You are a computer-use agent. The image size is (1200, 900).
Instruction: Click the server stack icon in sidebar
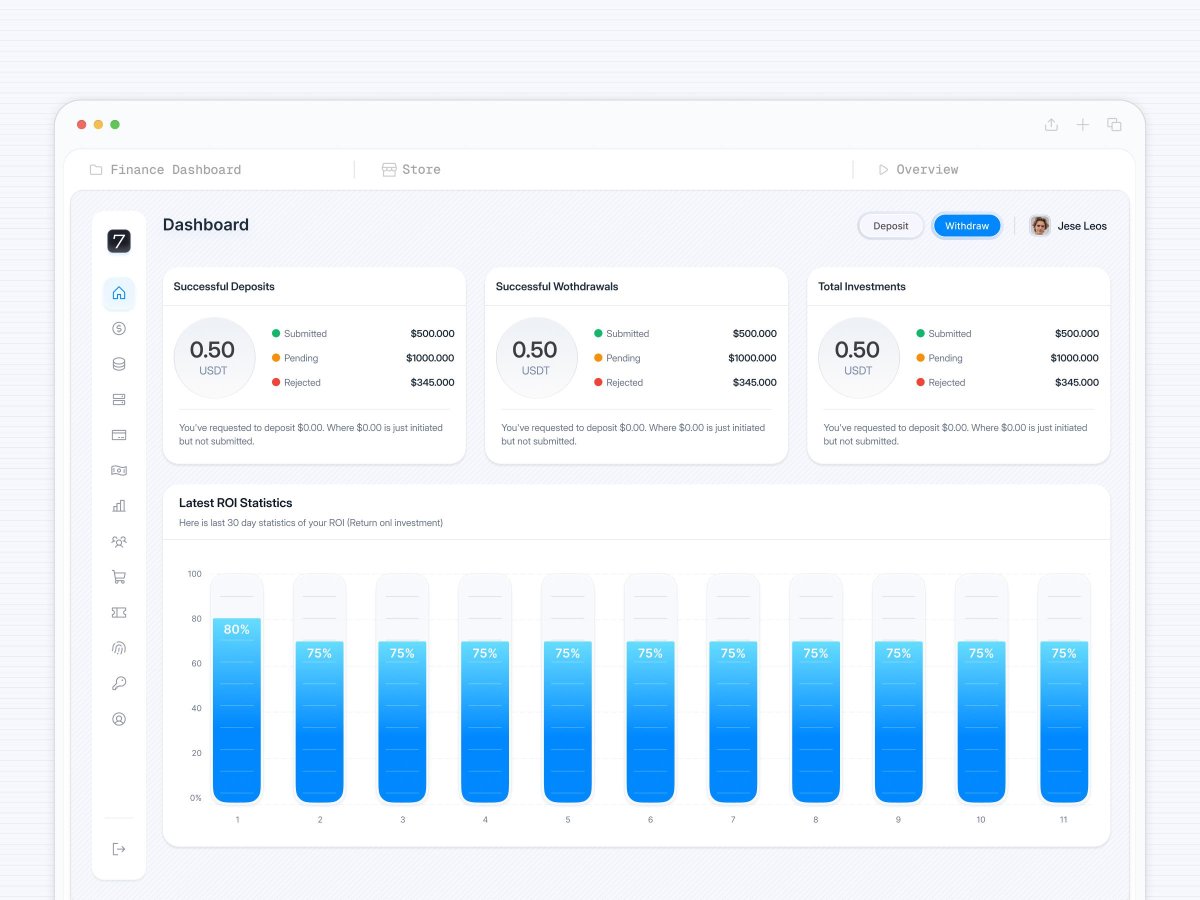(119, 399)
